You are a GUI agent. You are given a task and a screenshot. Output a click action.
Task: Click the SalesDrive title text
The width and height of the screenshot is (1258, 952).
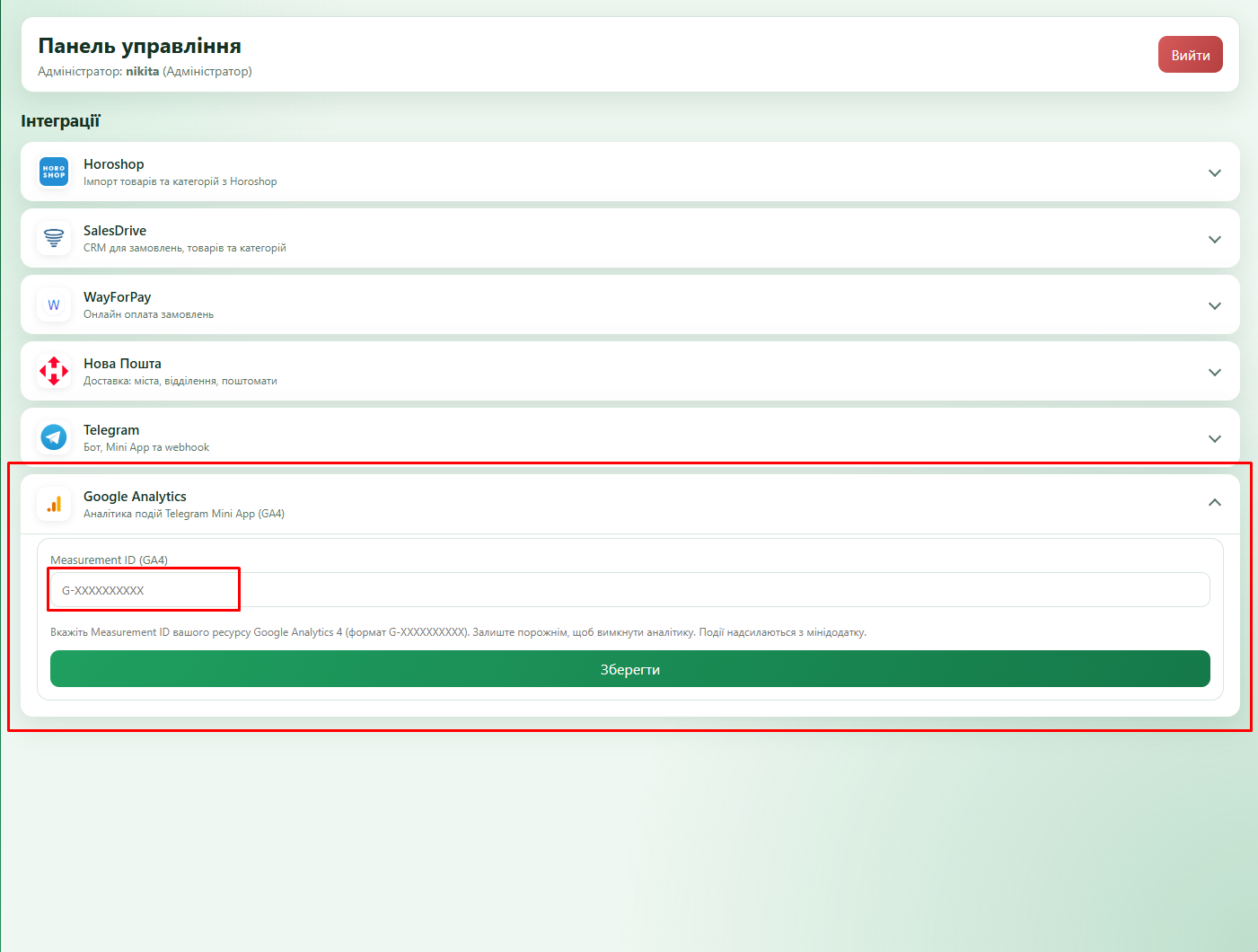(x=115, y=231)
